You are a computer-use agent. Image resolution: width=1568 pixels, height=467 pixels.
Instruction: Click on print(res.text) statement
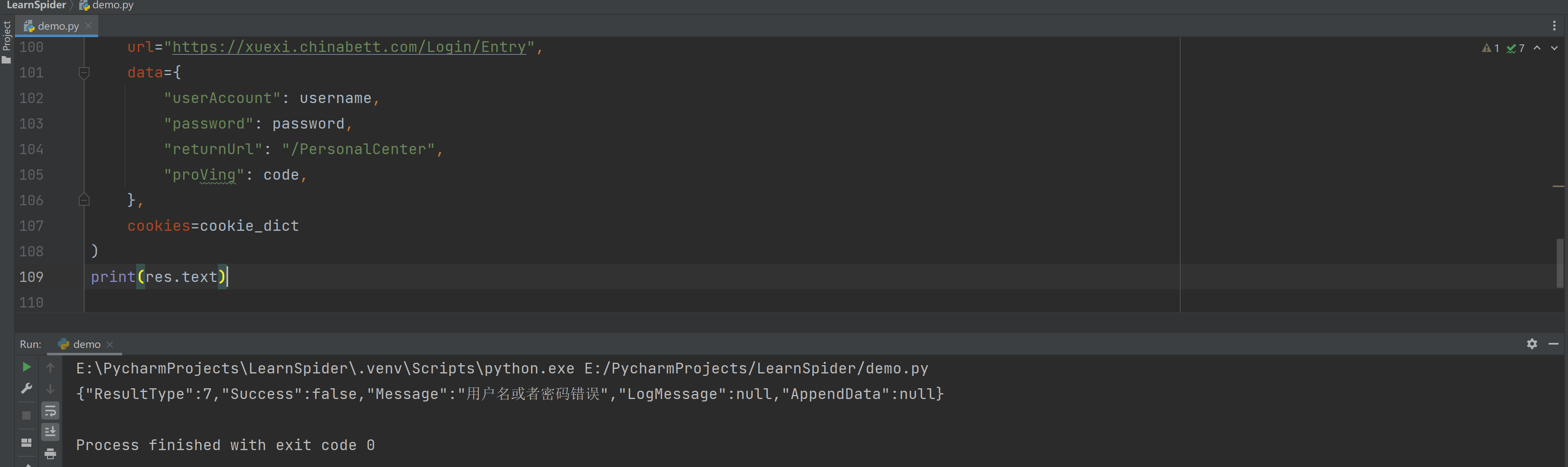tap(159, 277)
